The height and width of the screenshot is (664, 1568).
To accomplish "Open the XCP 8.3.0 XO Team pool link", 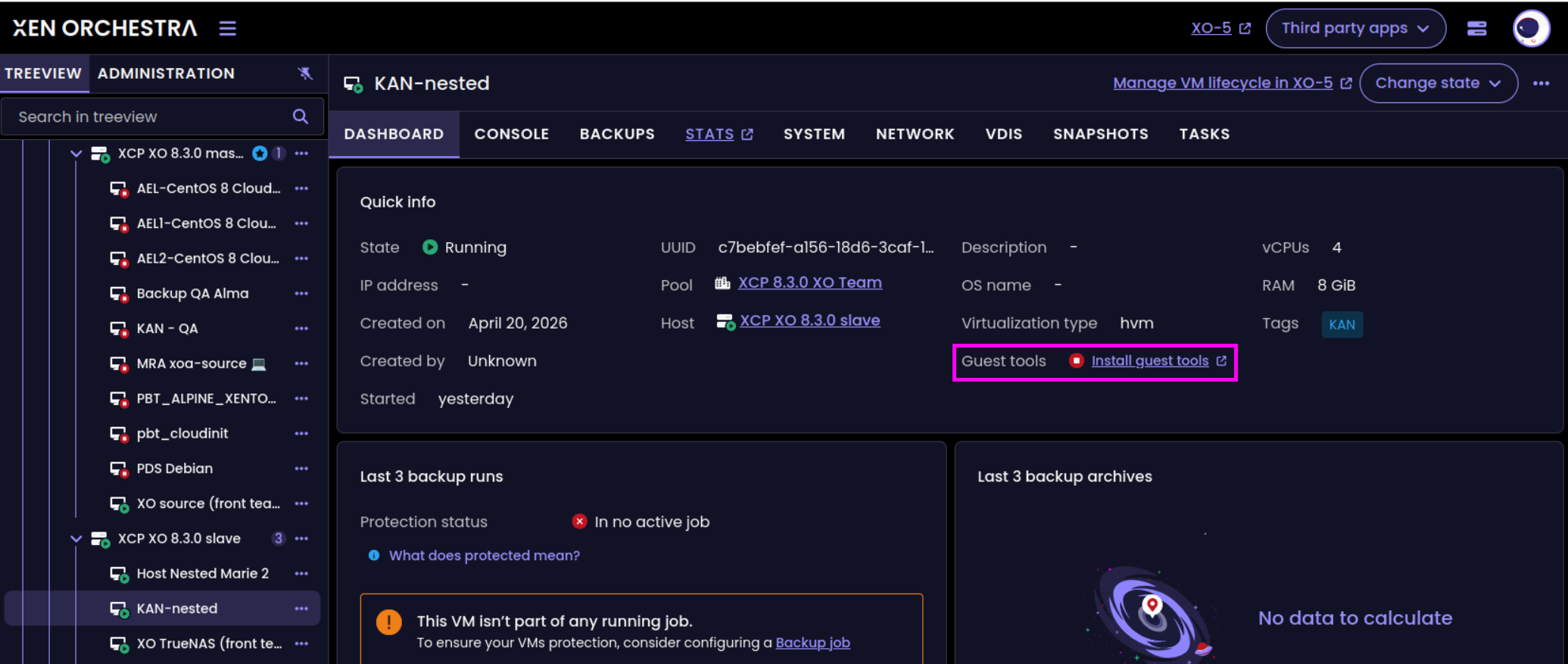I will pyautogui.click(x=809, y=282).
